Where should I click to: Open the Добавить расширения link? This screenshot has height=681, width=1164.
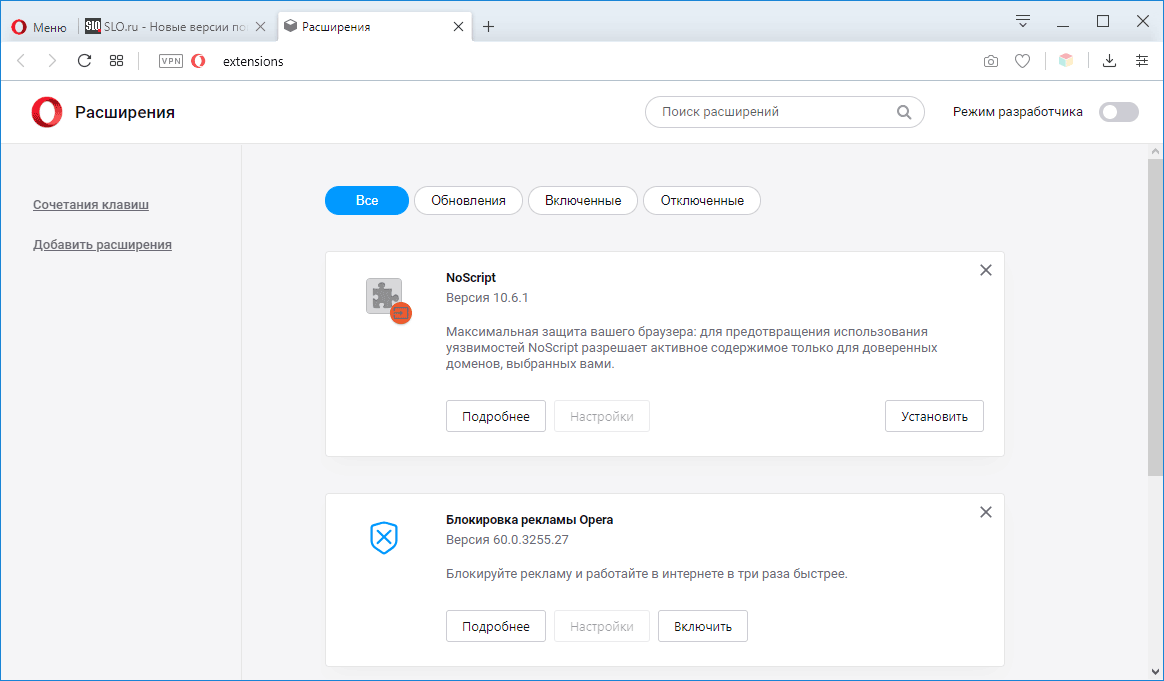pos(102,244)
